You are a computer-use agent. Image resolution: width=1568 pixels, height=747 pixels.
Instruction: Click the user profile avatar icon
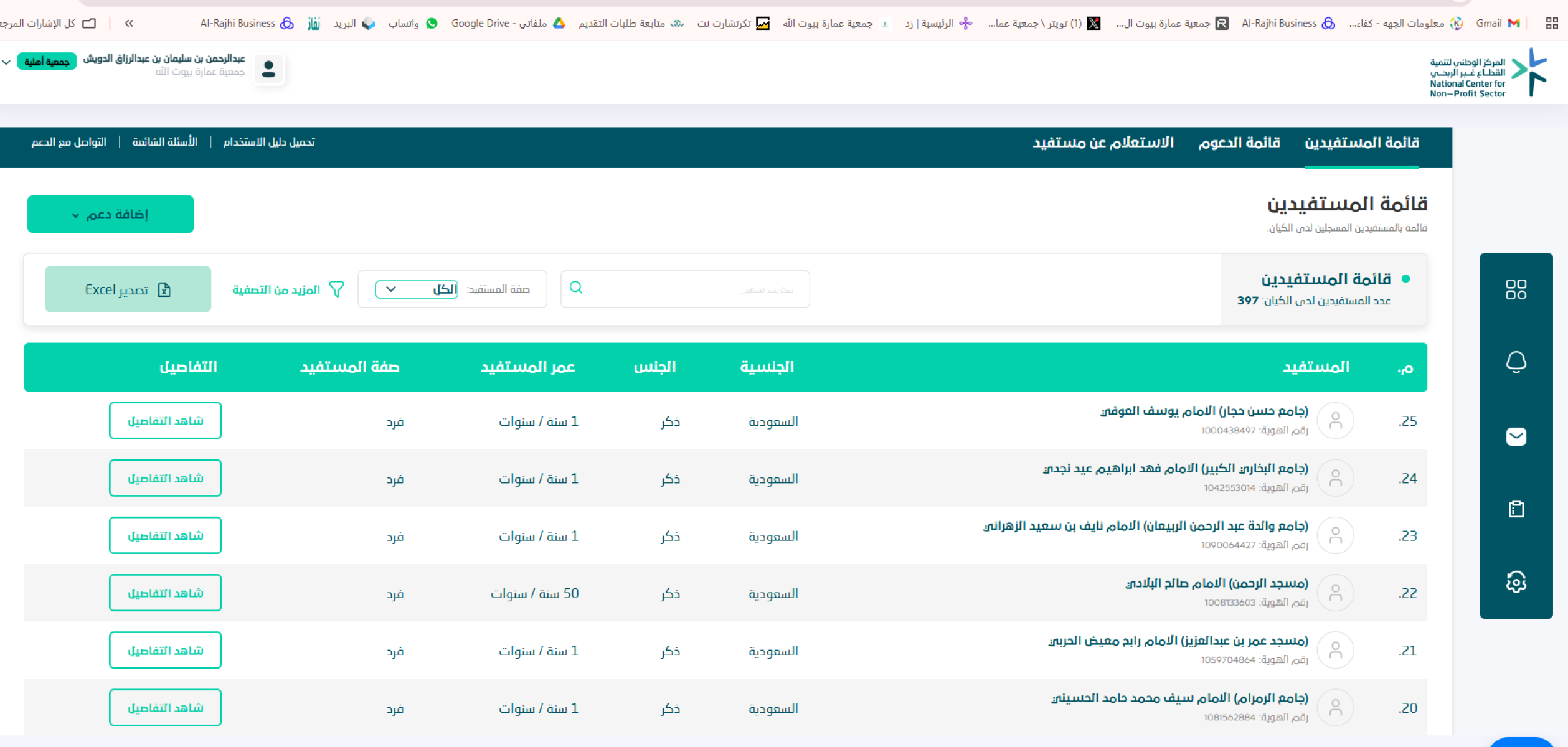point(269,68)
